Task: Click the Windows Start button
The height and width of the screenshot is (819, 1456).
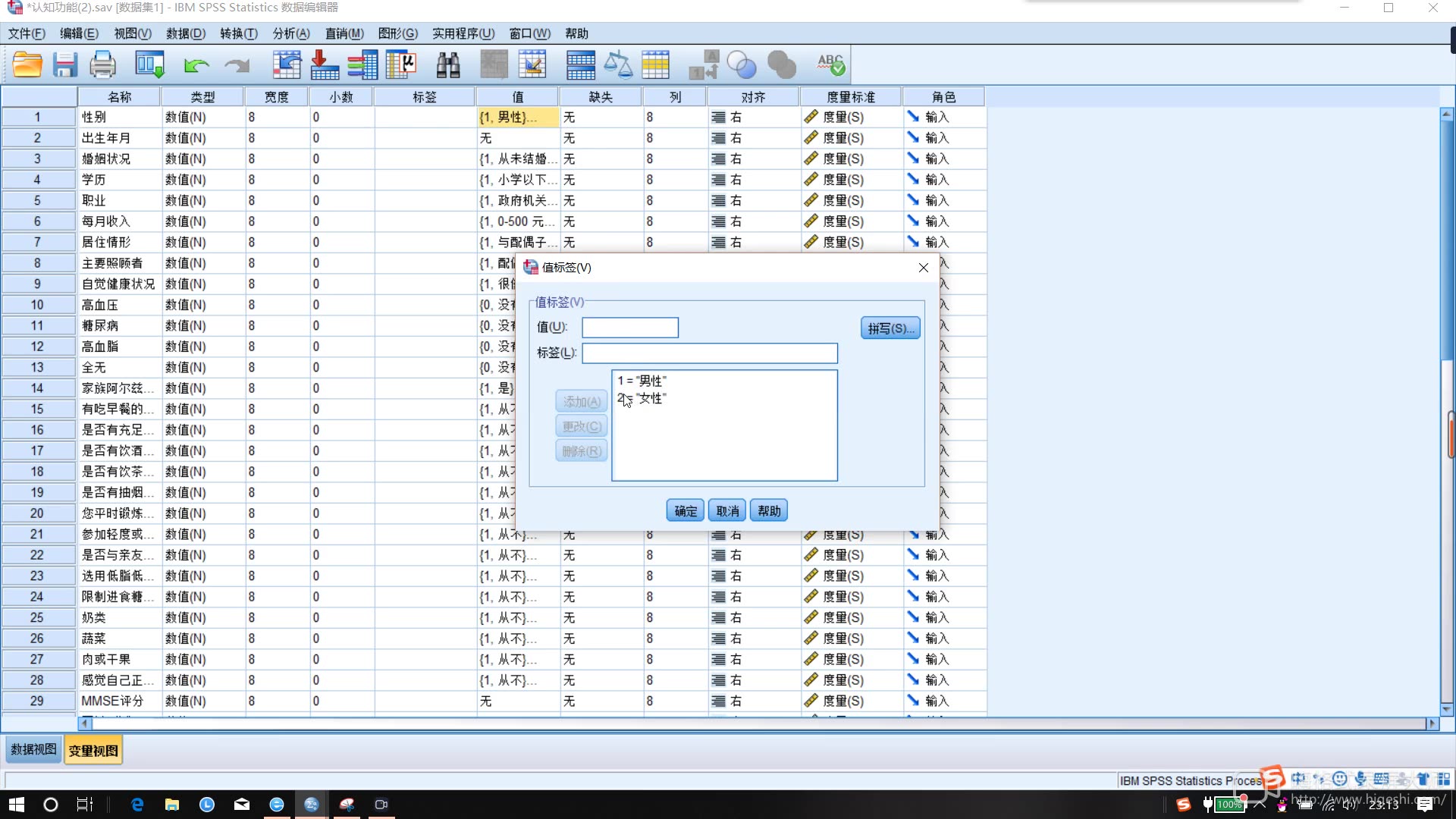Action: [17, 805]
